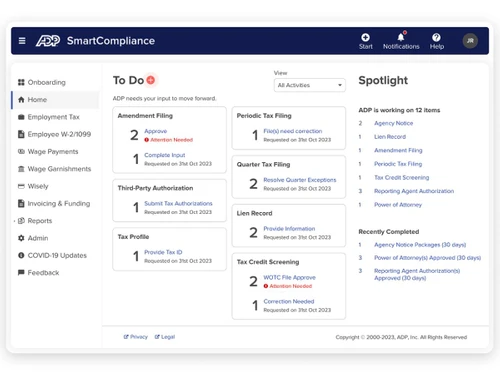Open Agency Notice Packages (30 days)
The height and width of the screenshot is (375, 500).
pyautogui.click(x=420, y=245)
